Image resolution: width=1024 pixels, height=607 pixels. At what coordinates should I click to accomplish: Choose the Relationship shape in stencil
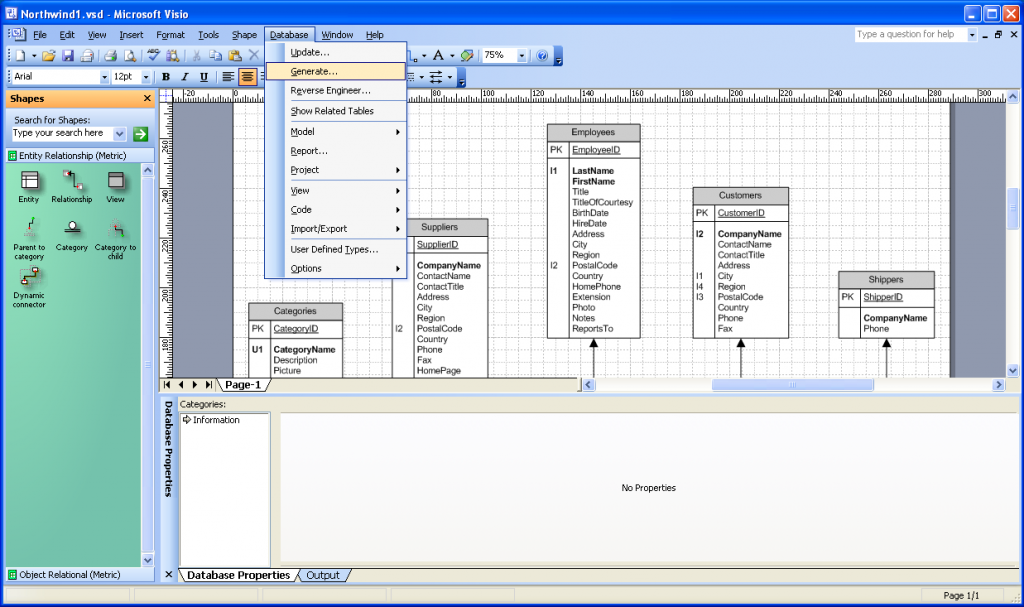point(72,187)
